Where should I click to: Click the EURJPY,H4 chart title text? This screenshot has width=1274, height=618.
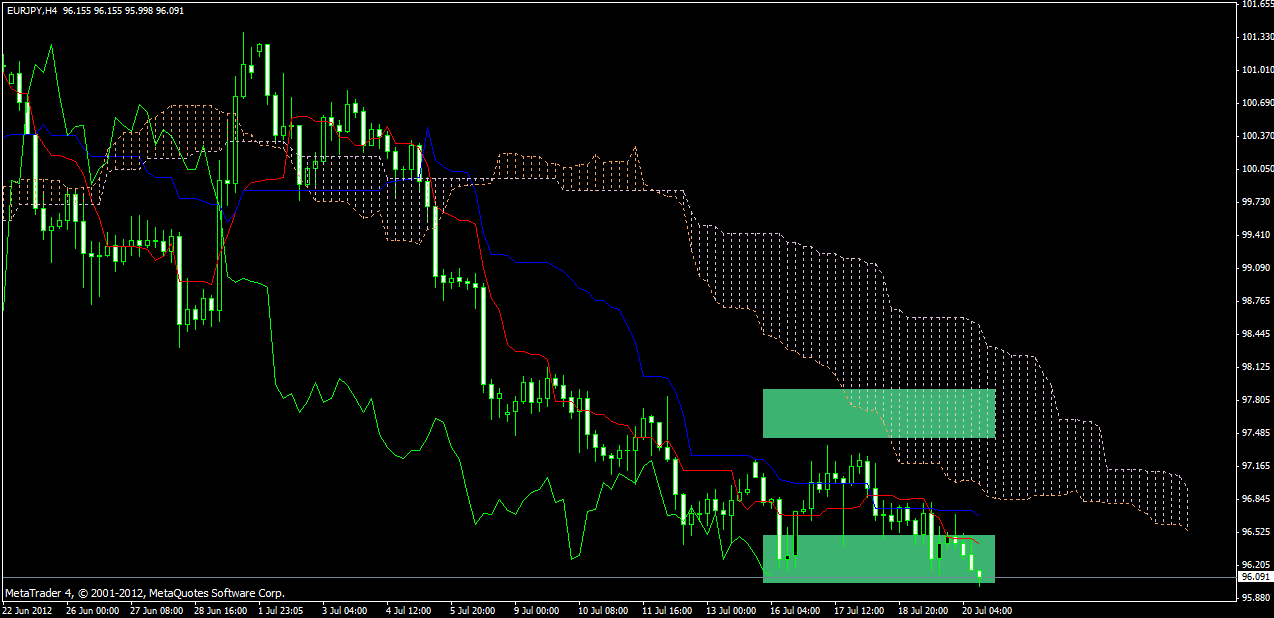click(x=30, y=9)
